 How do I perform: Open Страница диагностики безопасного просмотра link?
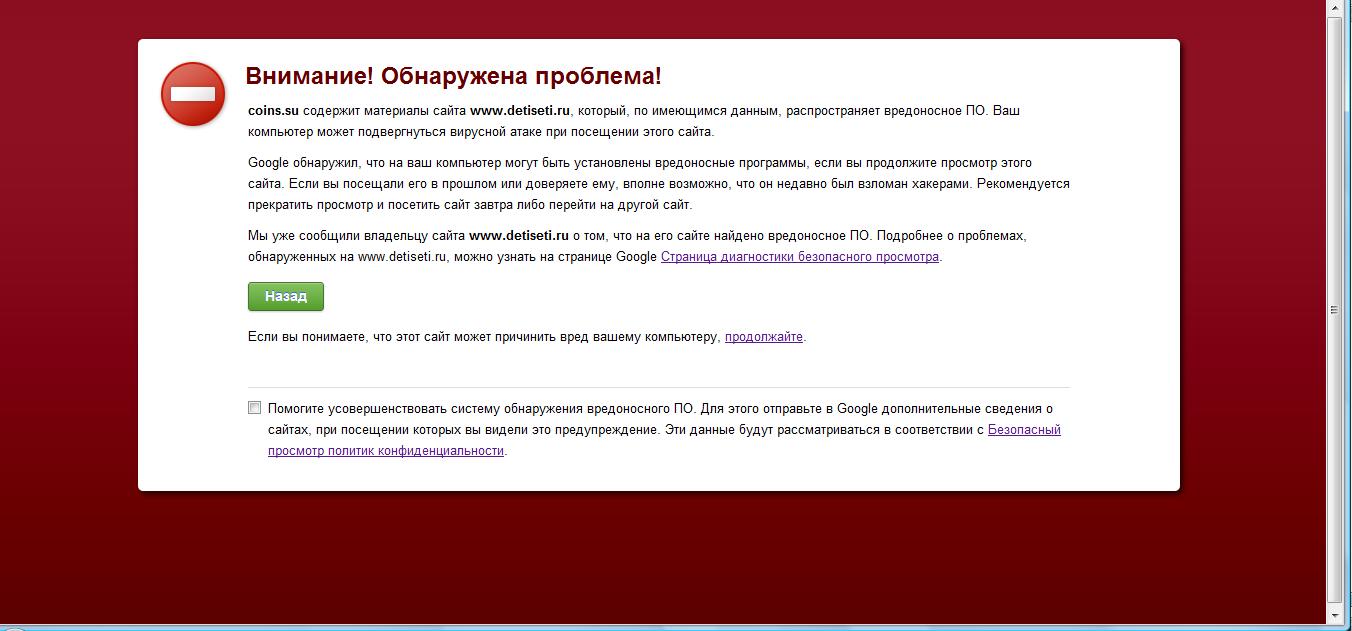point(799,257)
